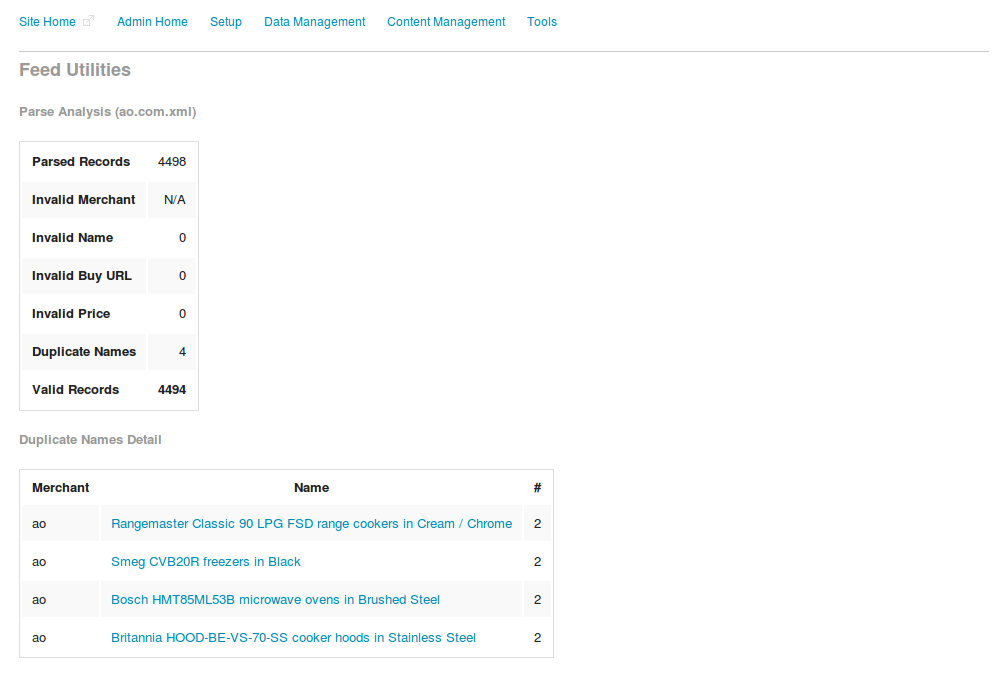Click the Name column header
The height and width of the screenshot is (678, 1008).
click(x=311, y=488)
